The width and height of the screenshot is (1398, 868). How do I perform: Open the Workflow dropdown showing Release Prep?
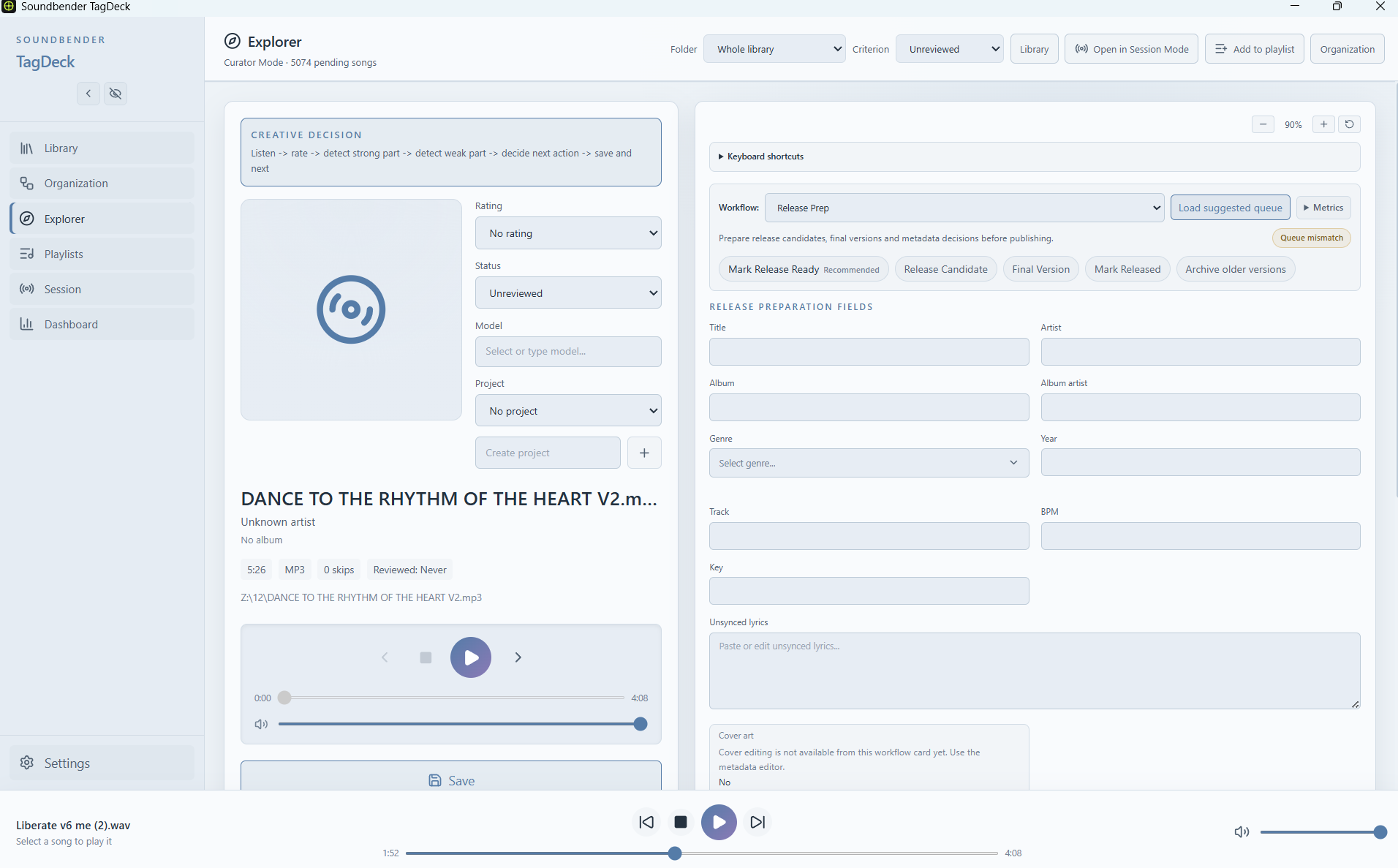click(964, 208)
